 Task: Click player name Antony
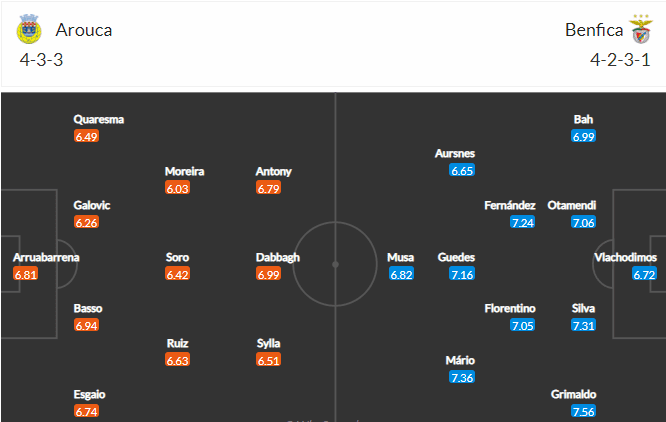[274, 172]
